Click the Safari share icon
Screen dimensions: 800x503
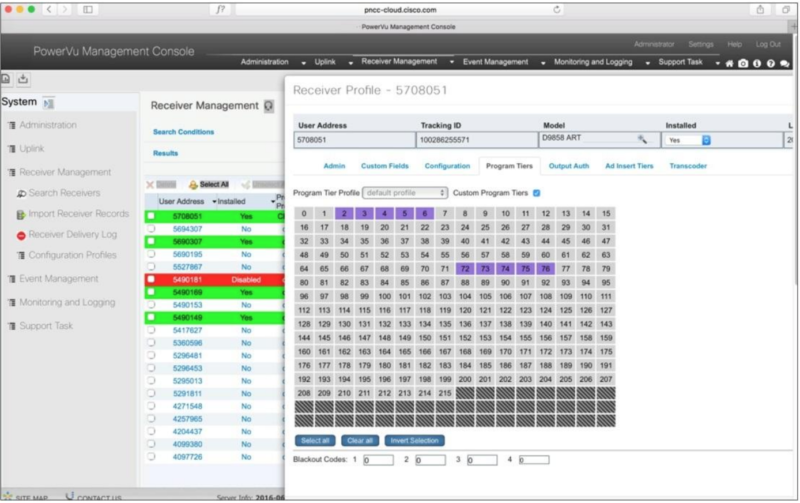[760, 10]
